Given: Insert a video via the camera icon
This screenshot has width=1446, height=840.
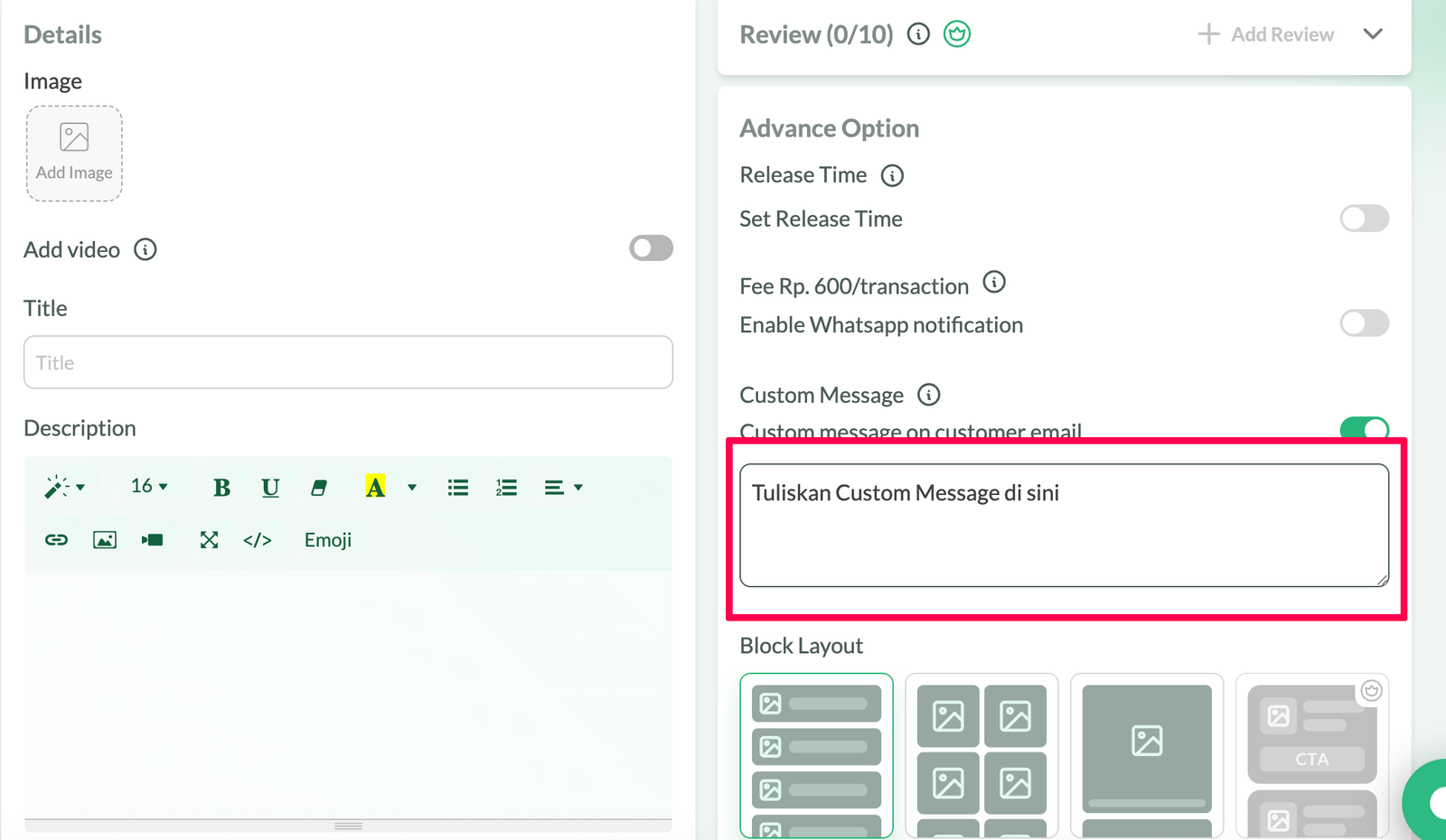Looking at the screenshot, I should pos(153,540).
